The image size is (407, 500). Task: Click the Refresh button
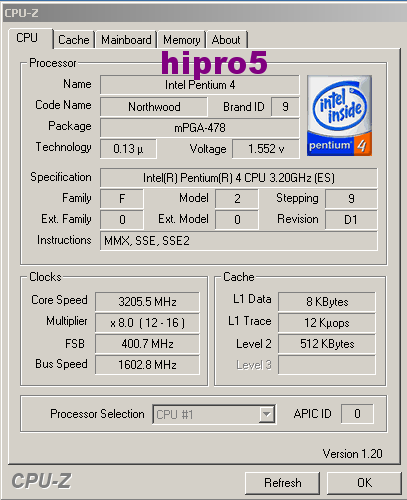(x=282, y=483)
